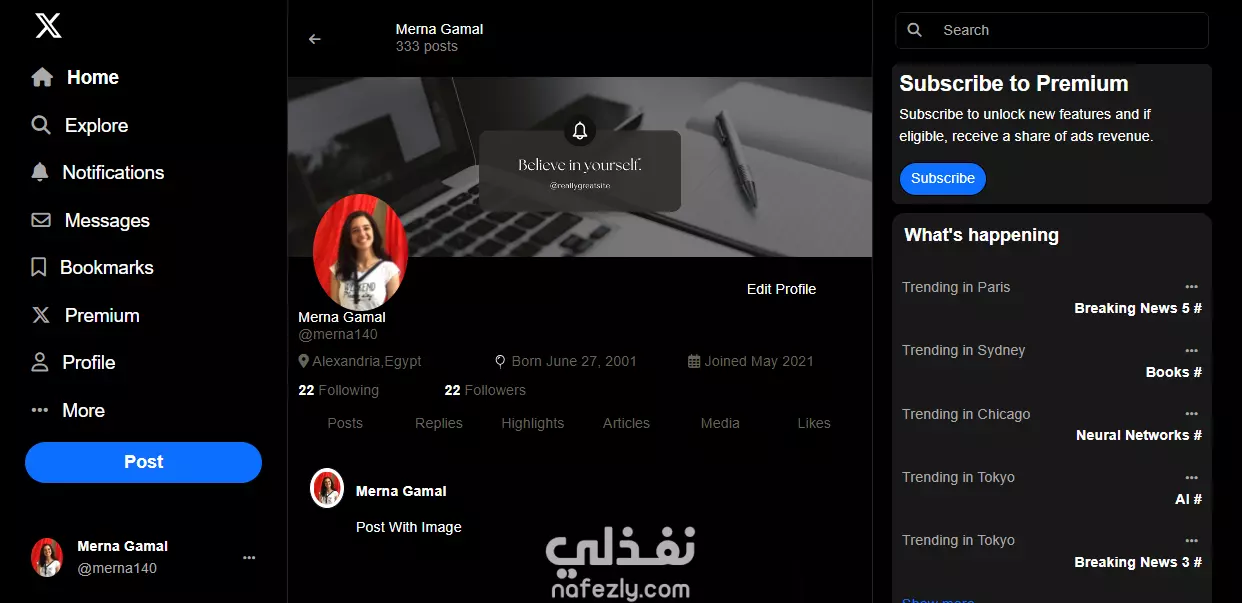The image size is (1242, 603).
Task: Open the Breaking News 5 # trend
Action: point(1138,308)
